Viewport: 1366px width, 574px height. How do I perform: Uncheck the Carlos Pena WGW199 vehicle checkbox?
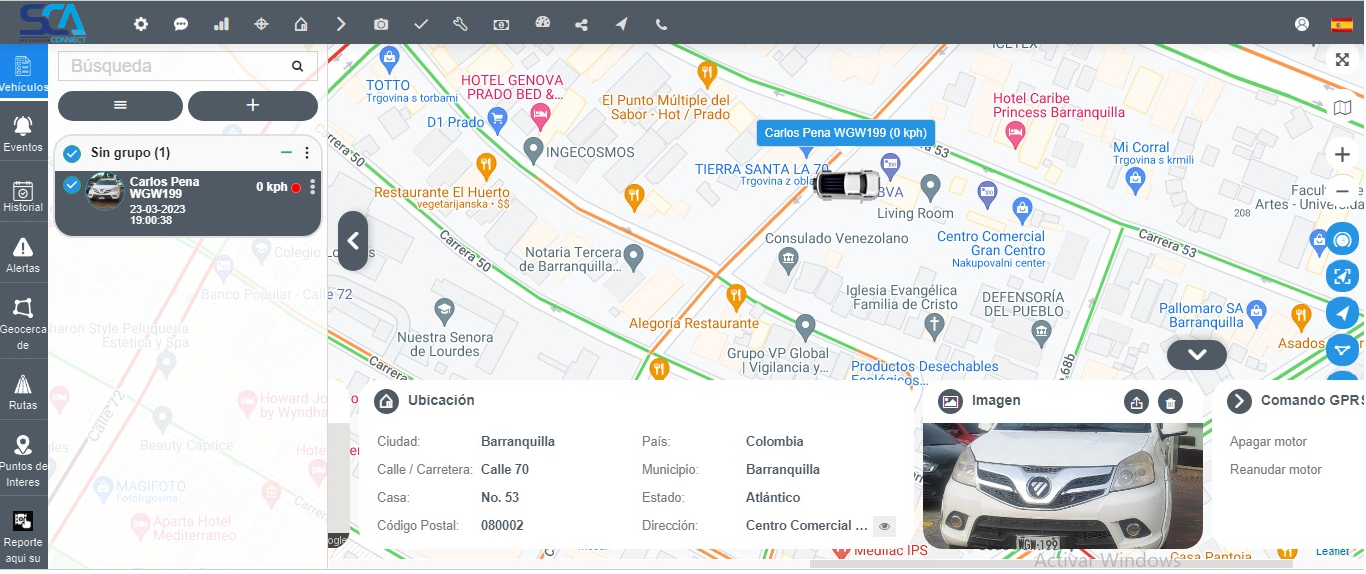click(72, 185)
